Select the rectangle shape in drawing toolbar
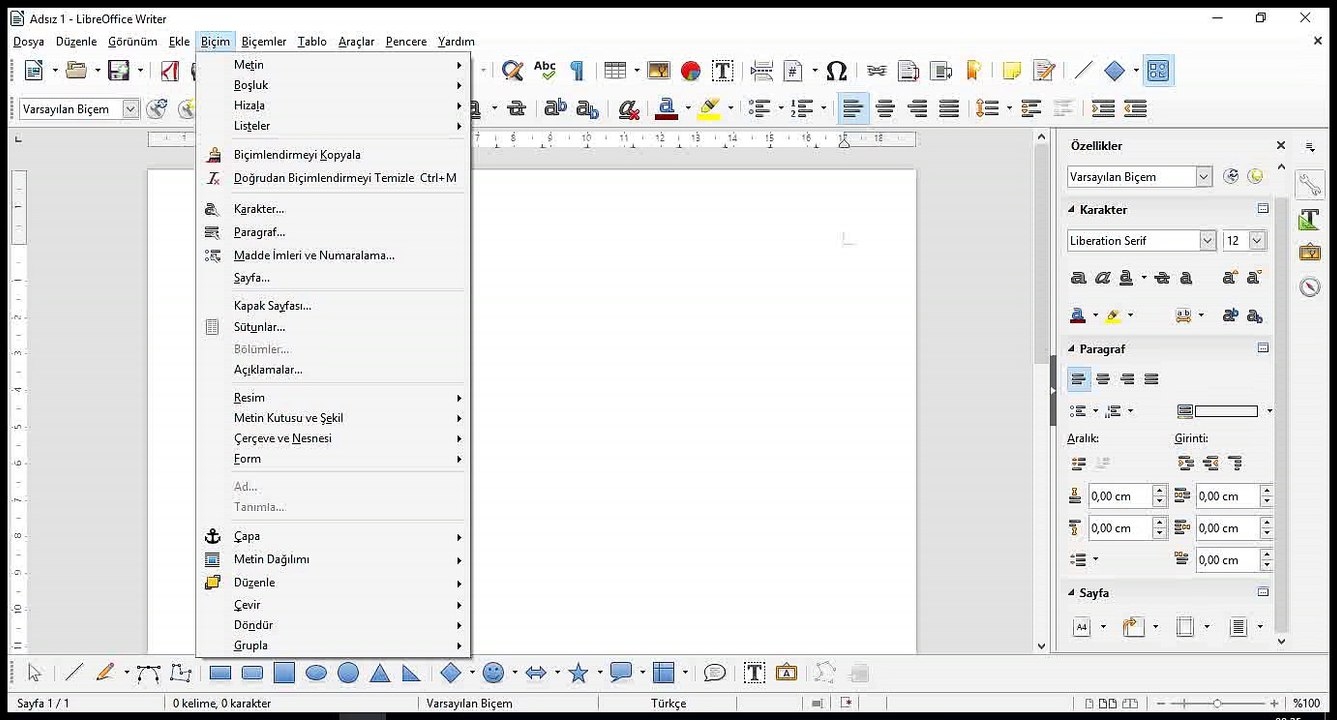The height and width of the screenshot is (720, 1337). click(x=220, y=673)
